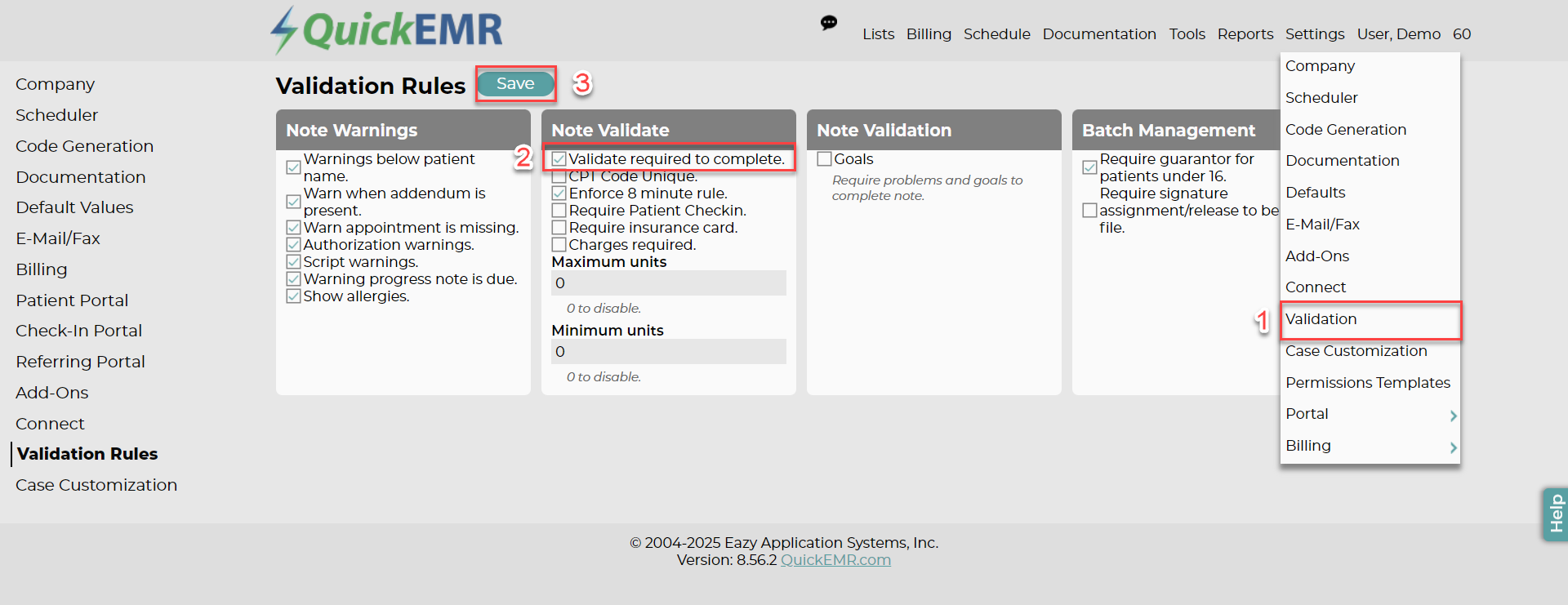Screen dimensions: 1568x605
Task: Open the Lists menu
Action: pos(878,34)
